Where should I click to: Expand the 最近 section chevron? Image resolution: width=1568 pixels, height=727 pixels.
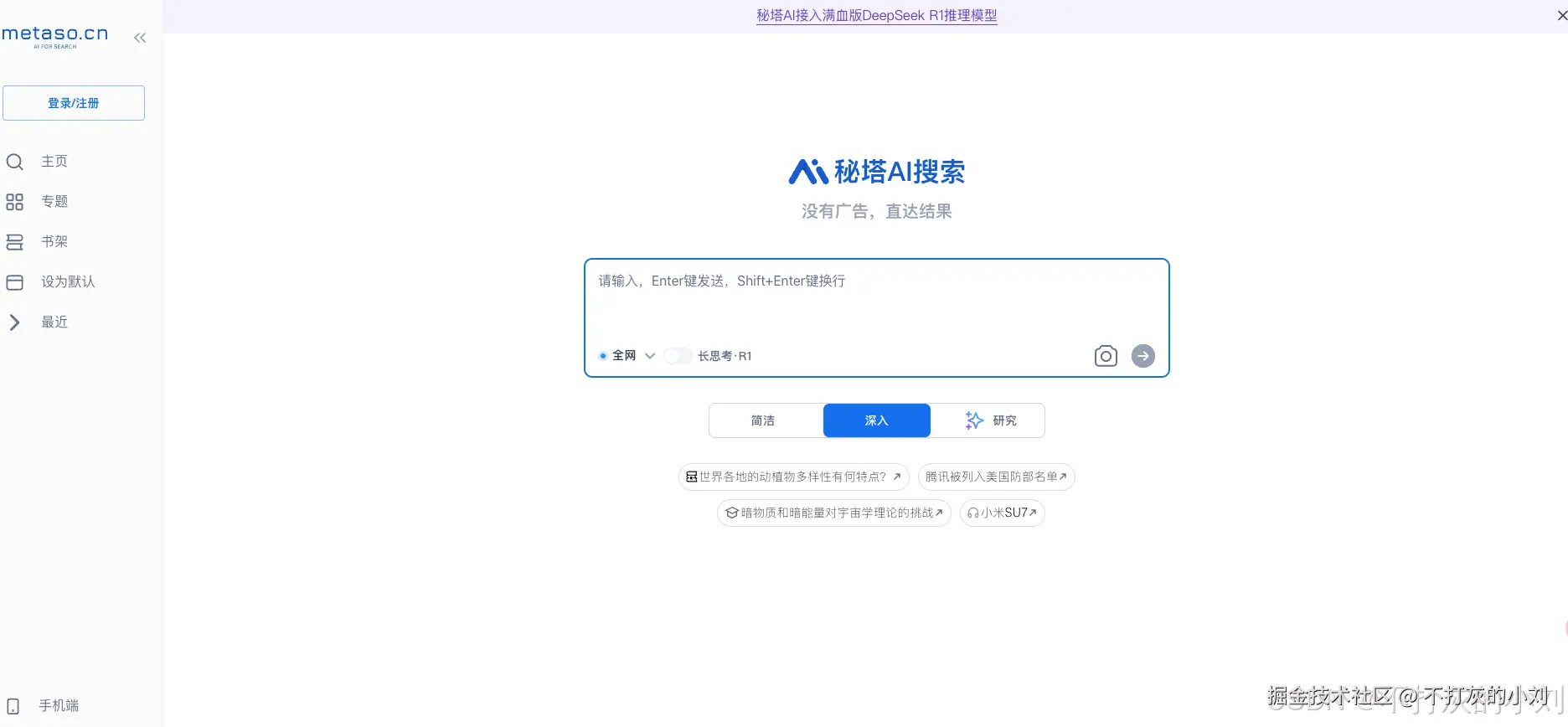pyautogui.click(x=14, y=322)
